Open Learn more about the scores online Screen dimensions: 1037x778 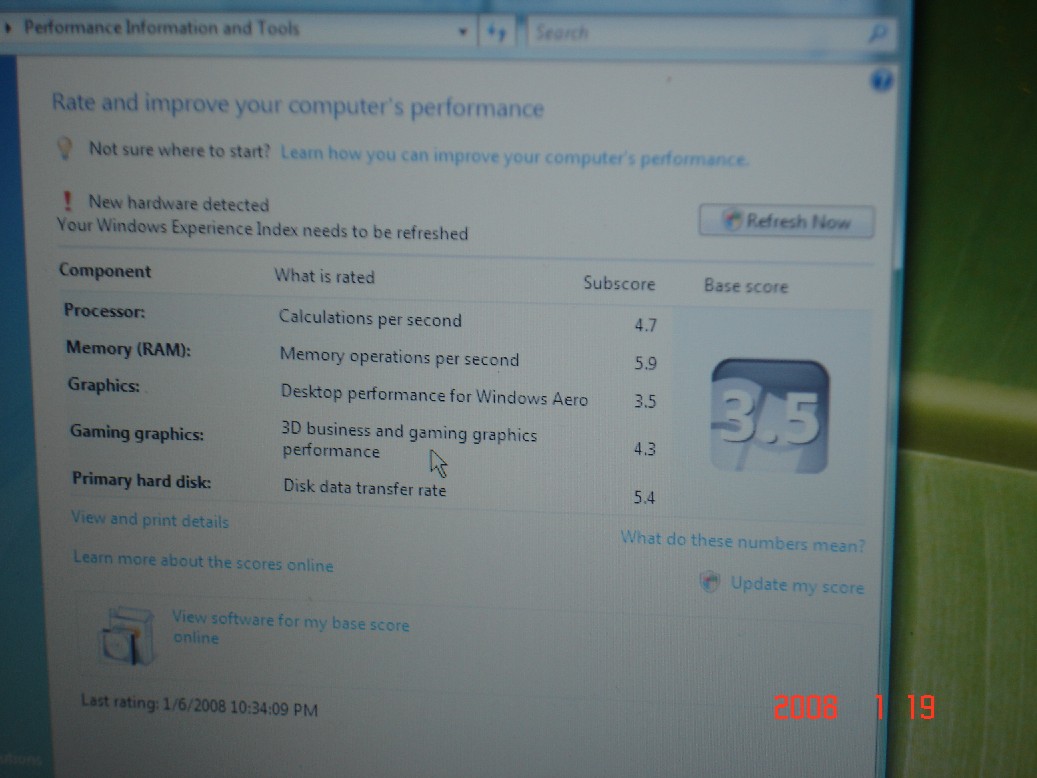pos(203,561)
